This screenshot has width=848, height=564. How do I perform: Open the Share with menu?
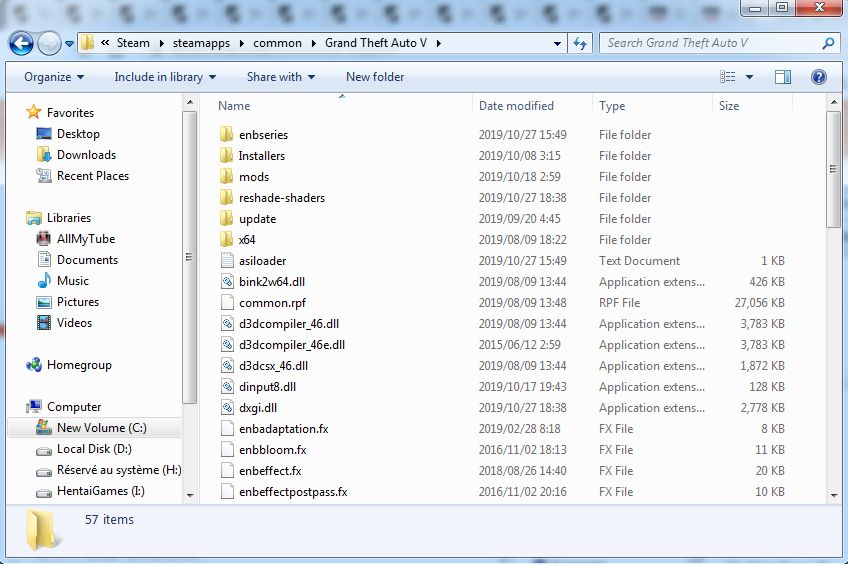click(281, 77)
